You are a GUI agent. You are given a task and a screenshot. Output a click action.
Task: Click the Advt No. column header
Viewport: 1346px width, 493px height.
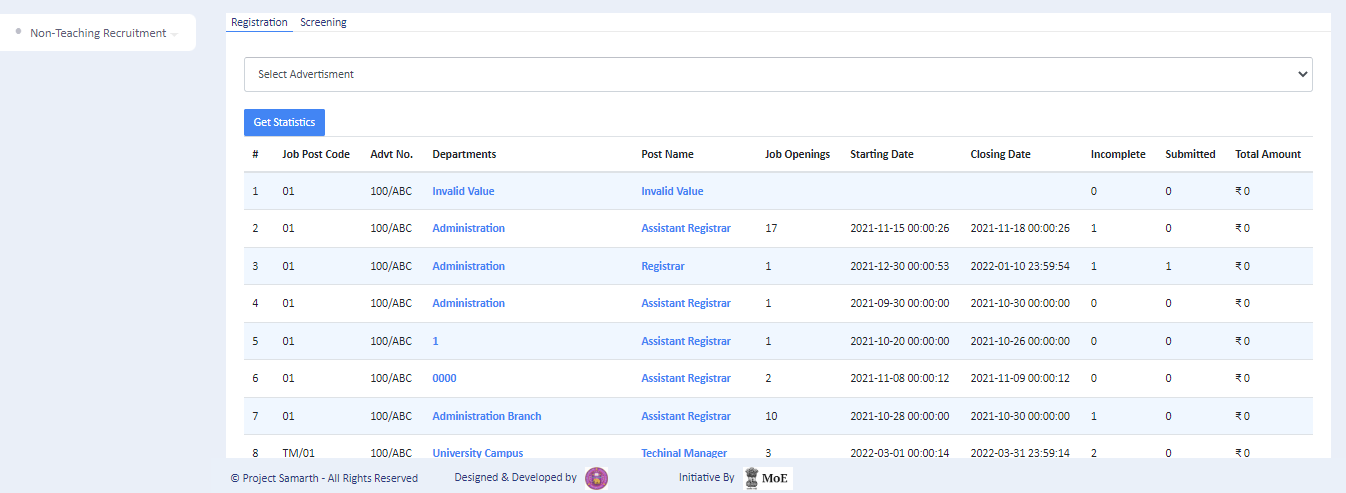click(391, 154)
